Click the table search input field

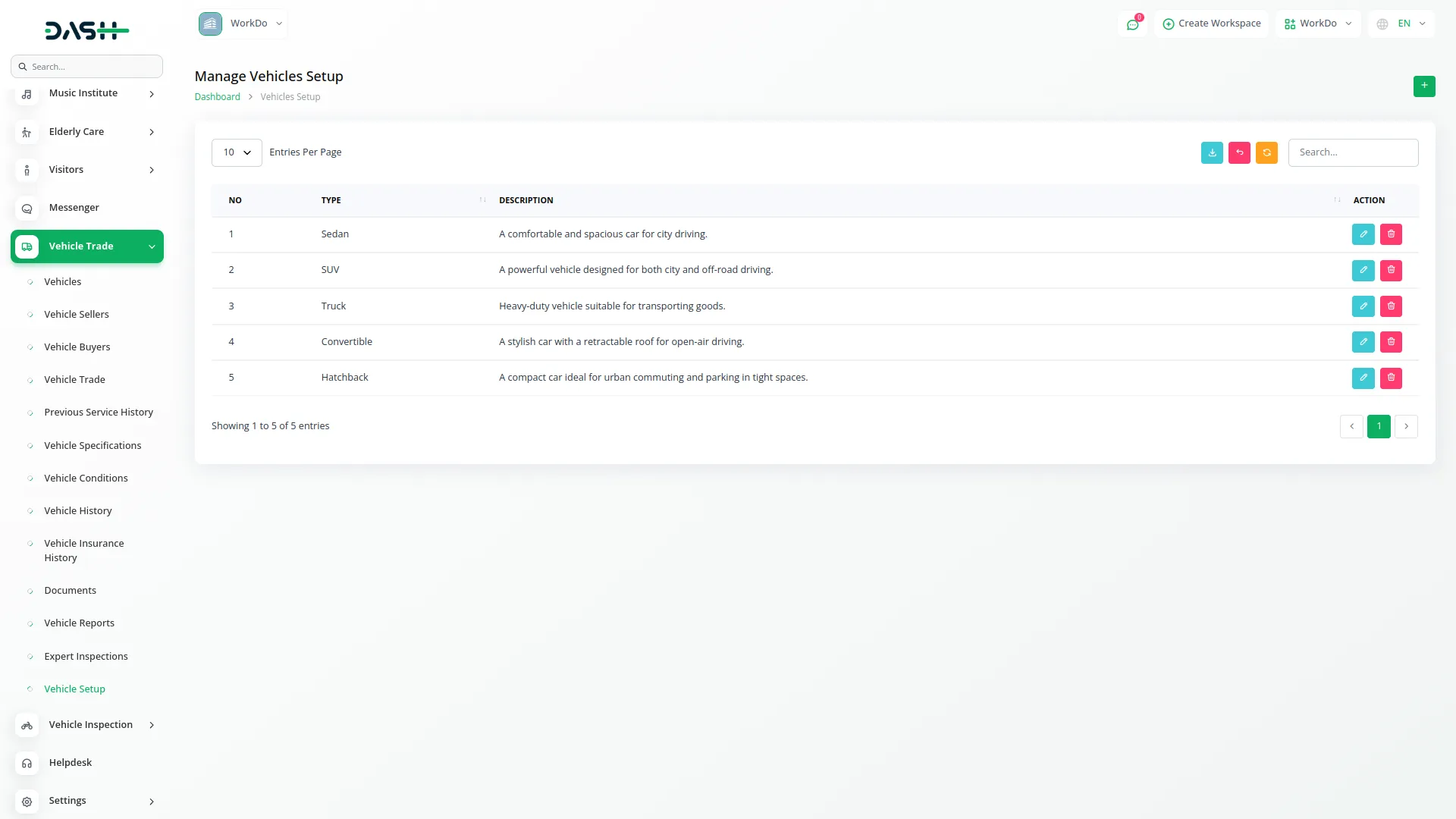(x=1353, y=152)
